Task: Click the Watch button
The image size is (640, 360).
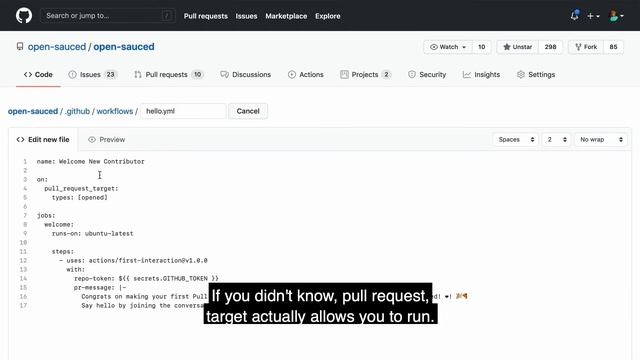Action: tap(448, 47)
